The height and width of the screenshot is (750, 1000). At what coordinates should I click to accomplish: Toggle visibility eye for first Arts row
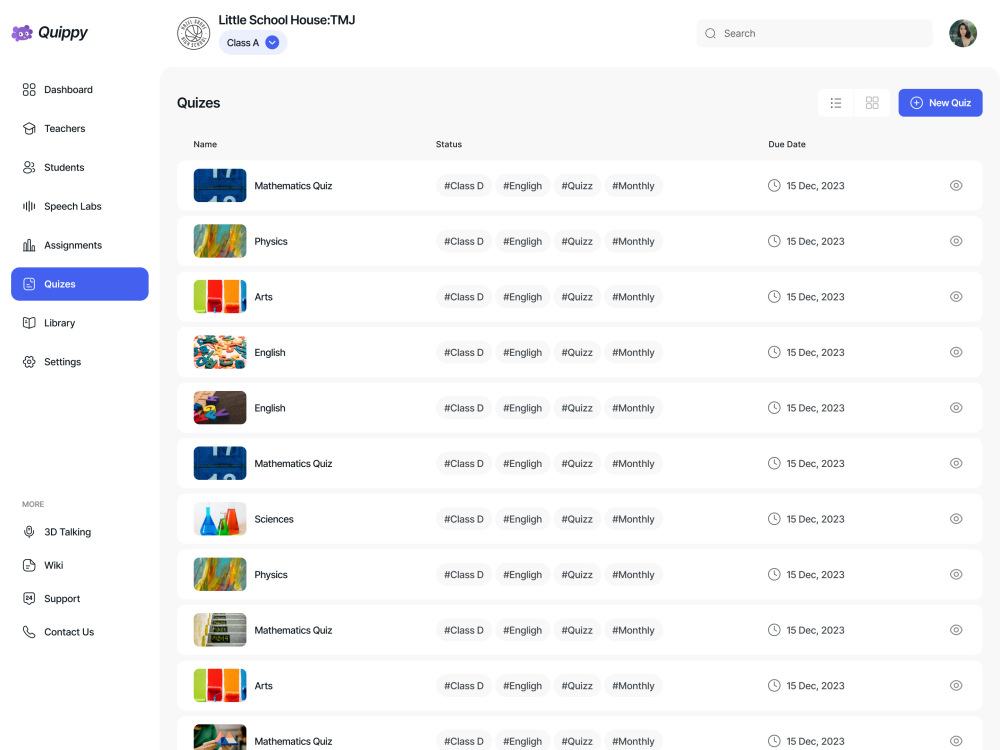(x=956, y=297)
